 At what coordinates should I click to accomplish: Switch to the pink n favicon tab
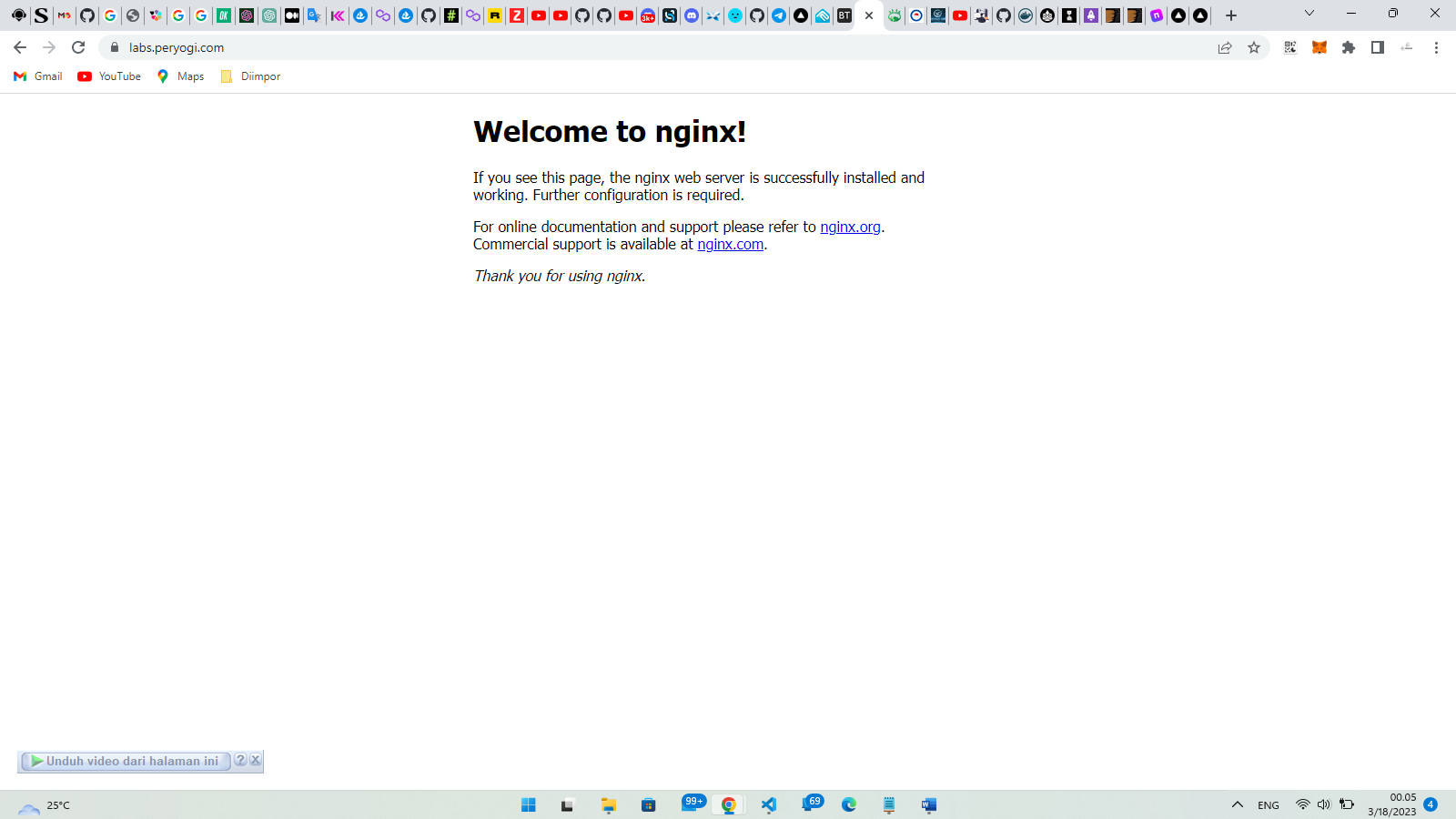click(1157, 15)
